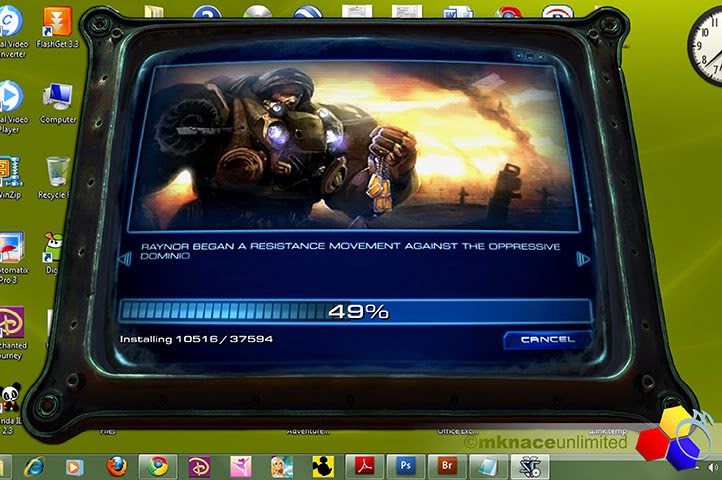Launch Internet Explorer from the taskbar

click(x=35, y=467)
